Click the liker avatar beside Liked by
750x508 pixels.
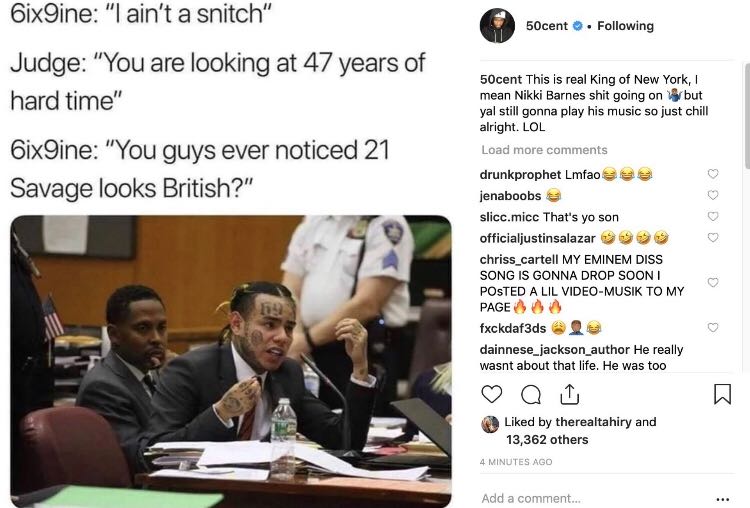[490, 423]
